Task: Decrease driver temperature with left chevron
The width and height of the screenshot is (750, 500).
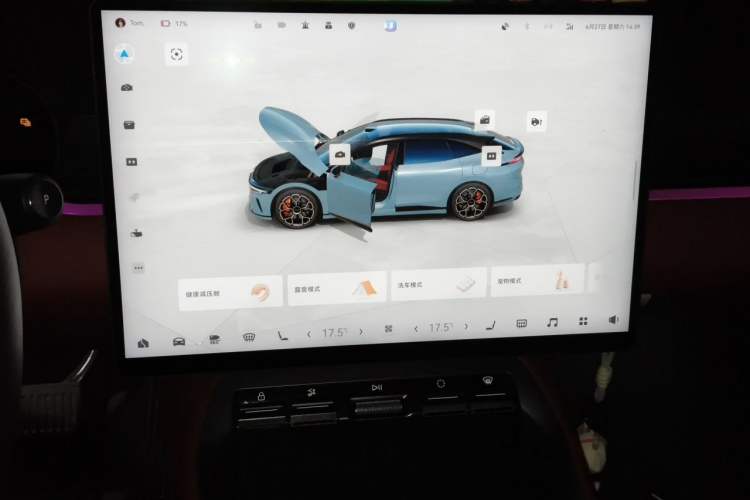Action: pos(309,334)
